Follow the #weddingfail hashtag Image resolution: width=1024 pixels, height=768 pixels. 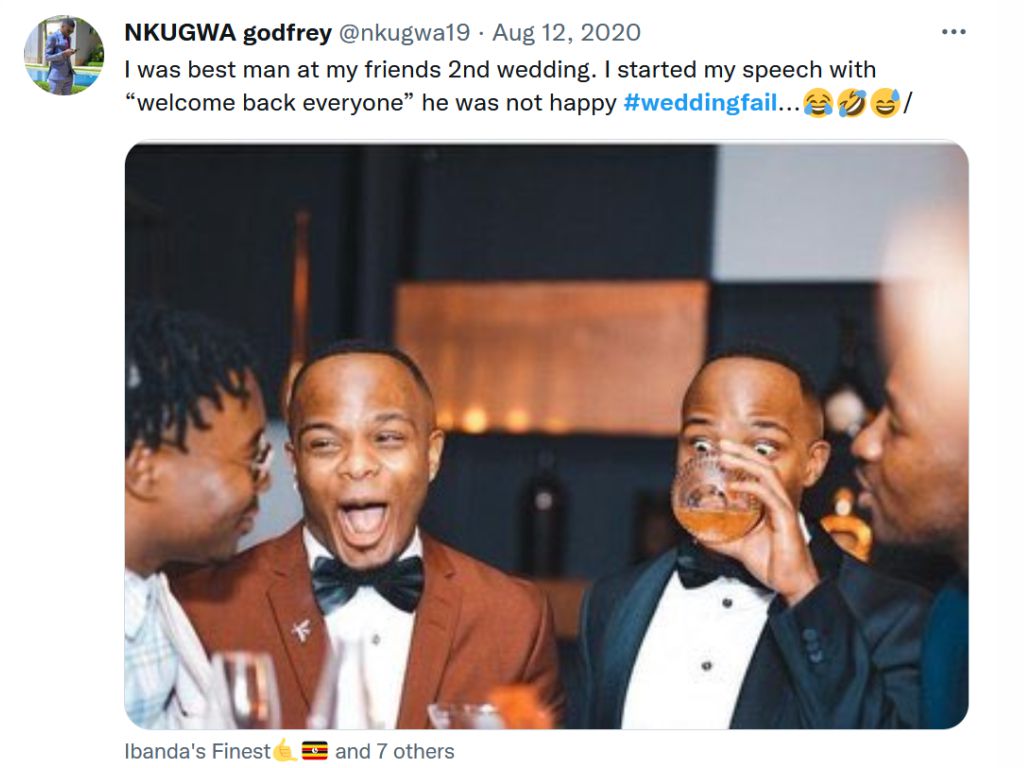[699, 103]
